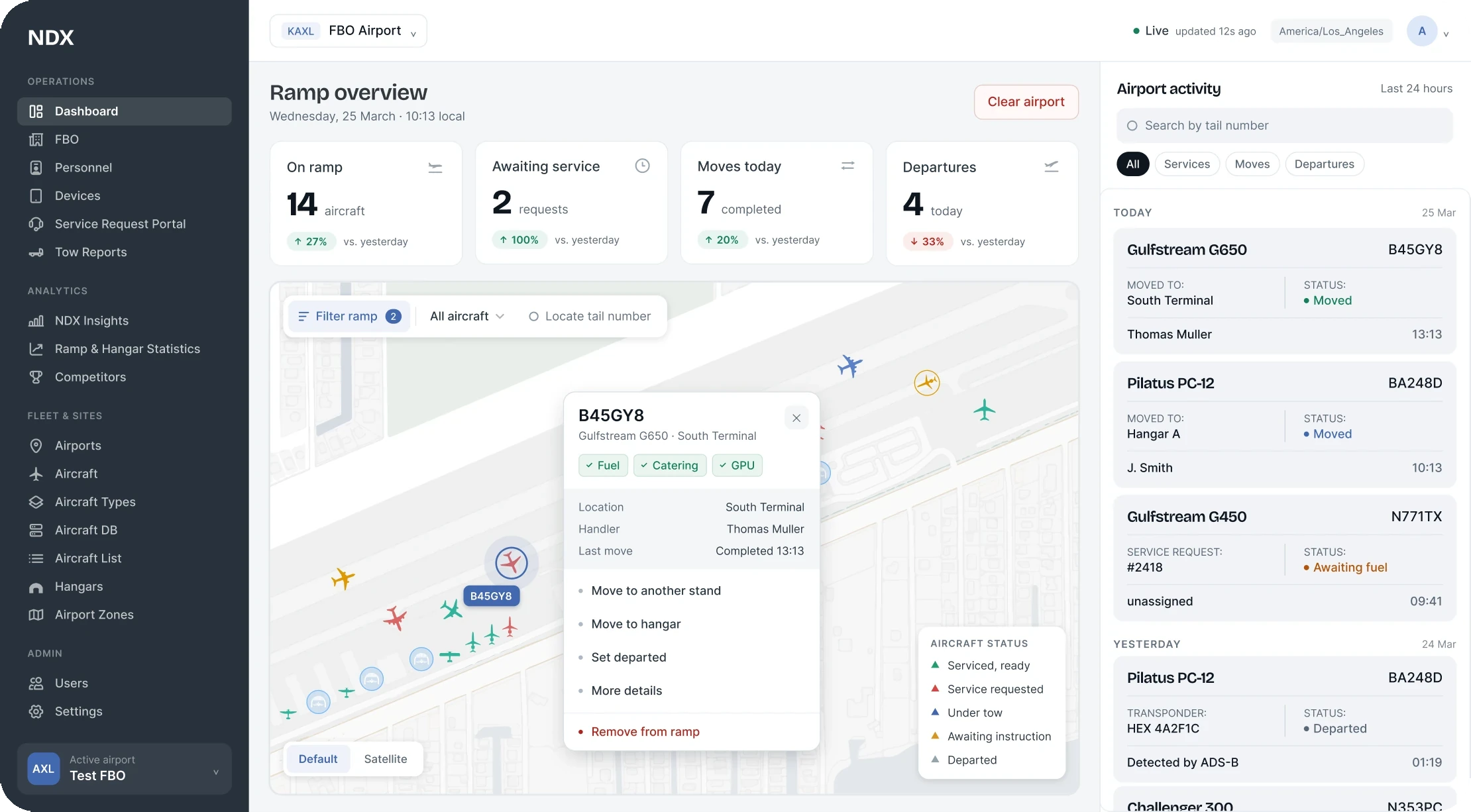Viewport: 1471px width, 812px height.
Task: Click the Competitors trophy icon
Action: [36, 377]
